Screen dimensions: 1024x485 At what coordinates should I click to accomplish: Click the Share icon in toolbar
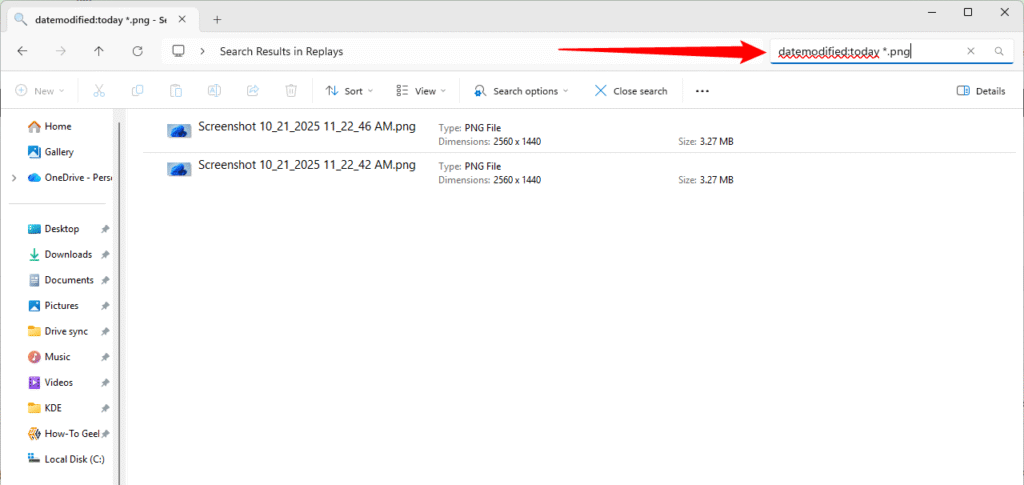point(253,91)
